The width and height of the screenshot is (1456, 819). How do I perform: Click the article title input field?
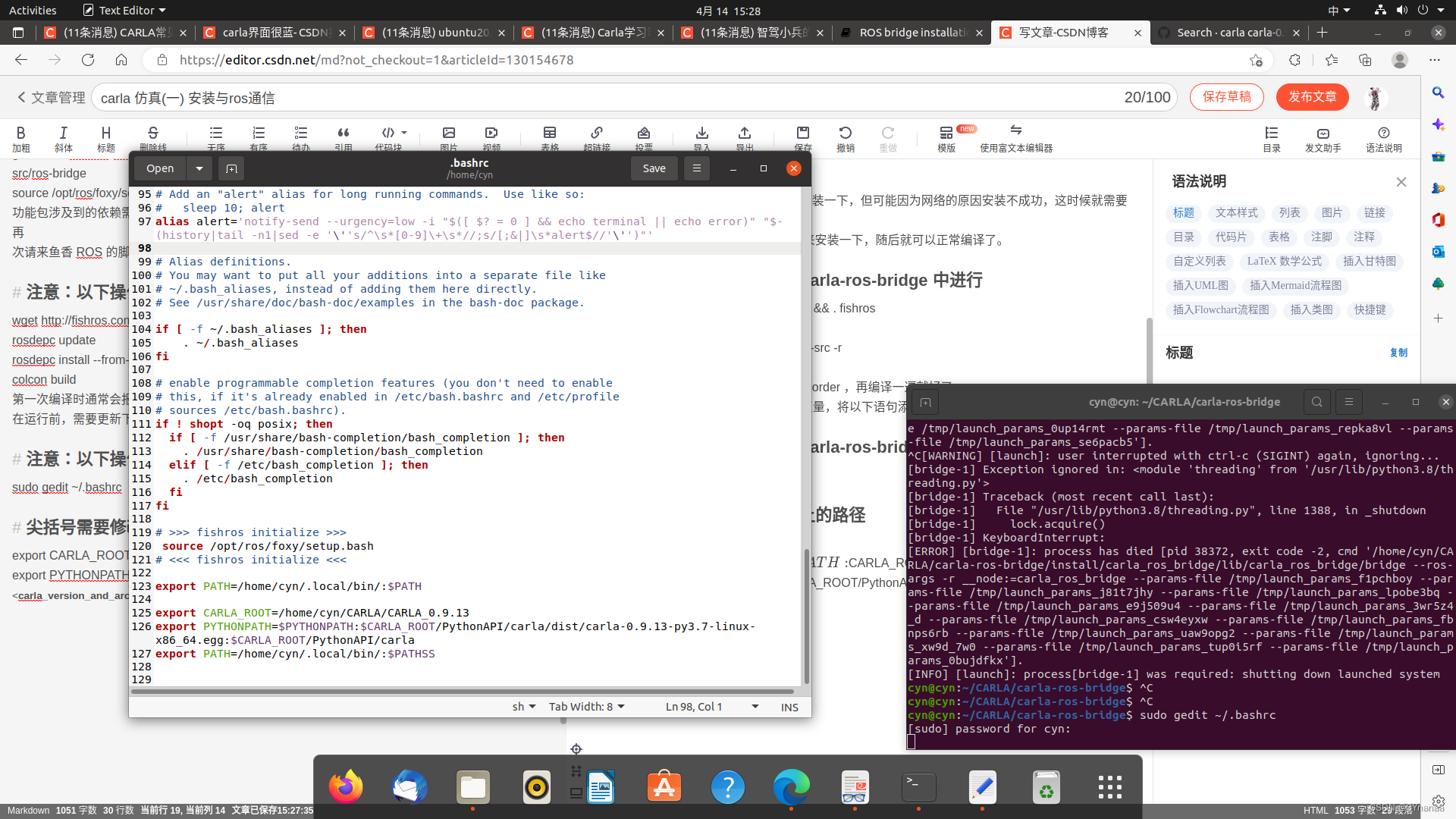[x=607, y=98]
